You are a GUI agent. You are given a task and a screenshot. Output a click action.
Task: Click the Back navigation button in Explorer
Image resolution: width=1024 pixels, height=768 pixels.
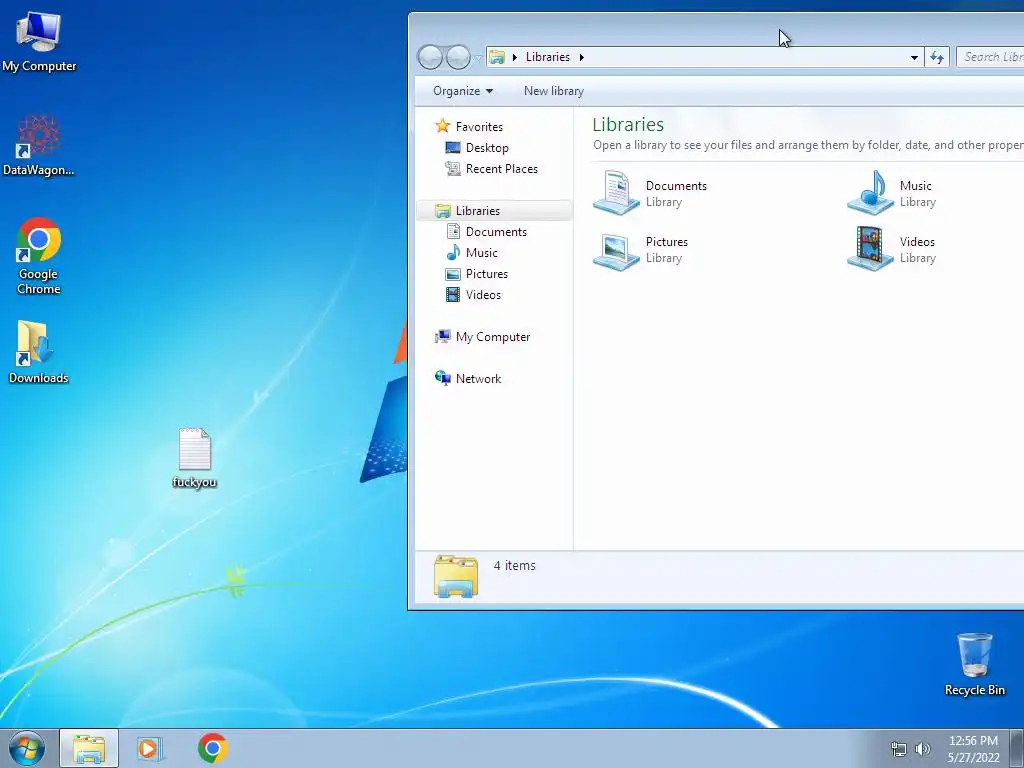pos(430,57)
